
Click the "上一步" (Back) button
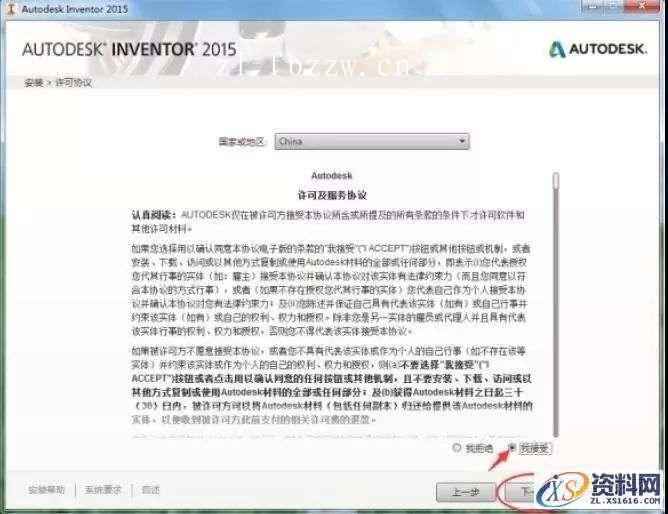pos(466,492)
